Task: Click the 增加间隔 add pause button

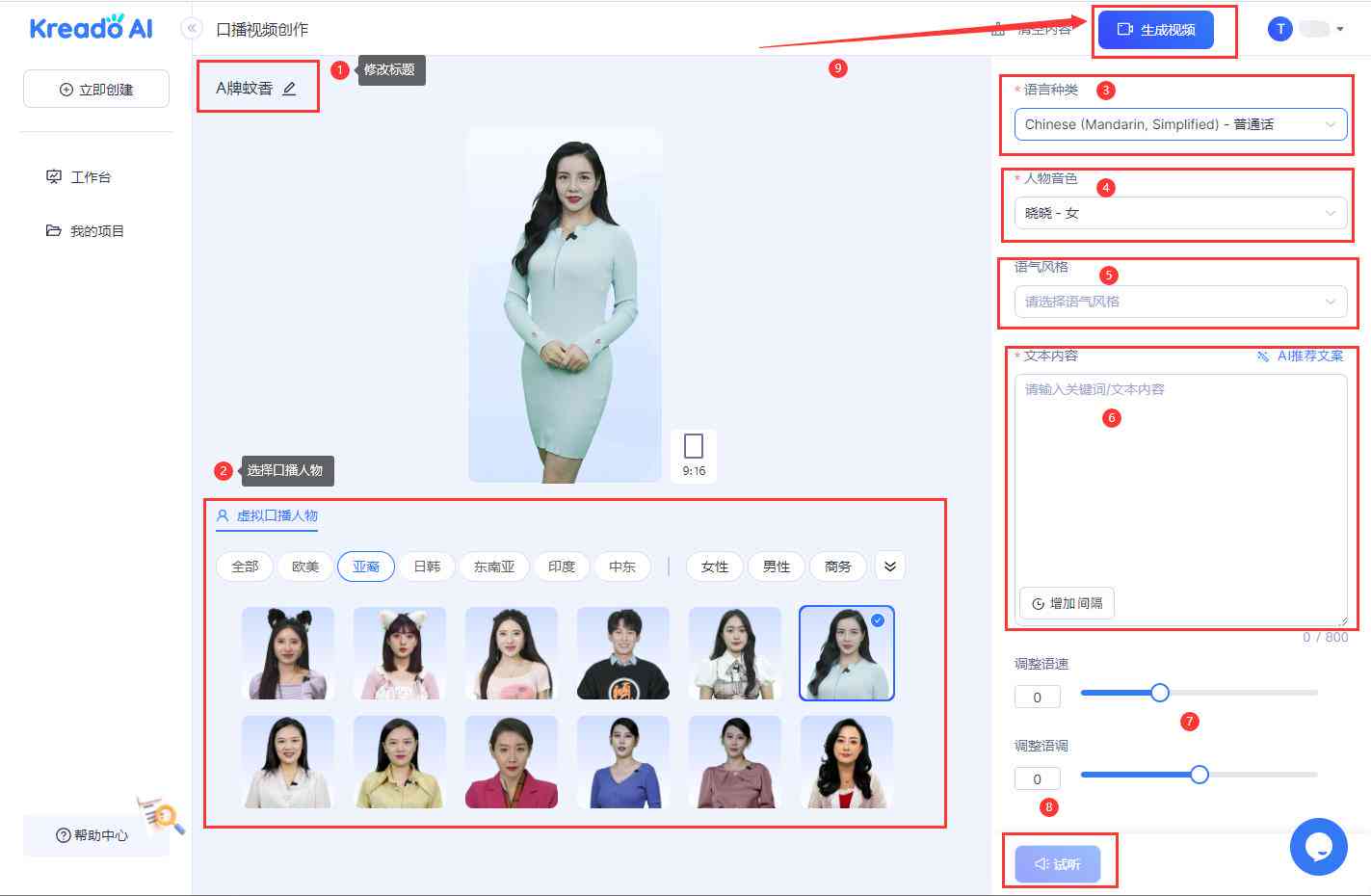Action: 1067,603
